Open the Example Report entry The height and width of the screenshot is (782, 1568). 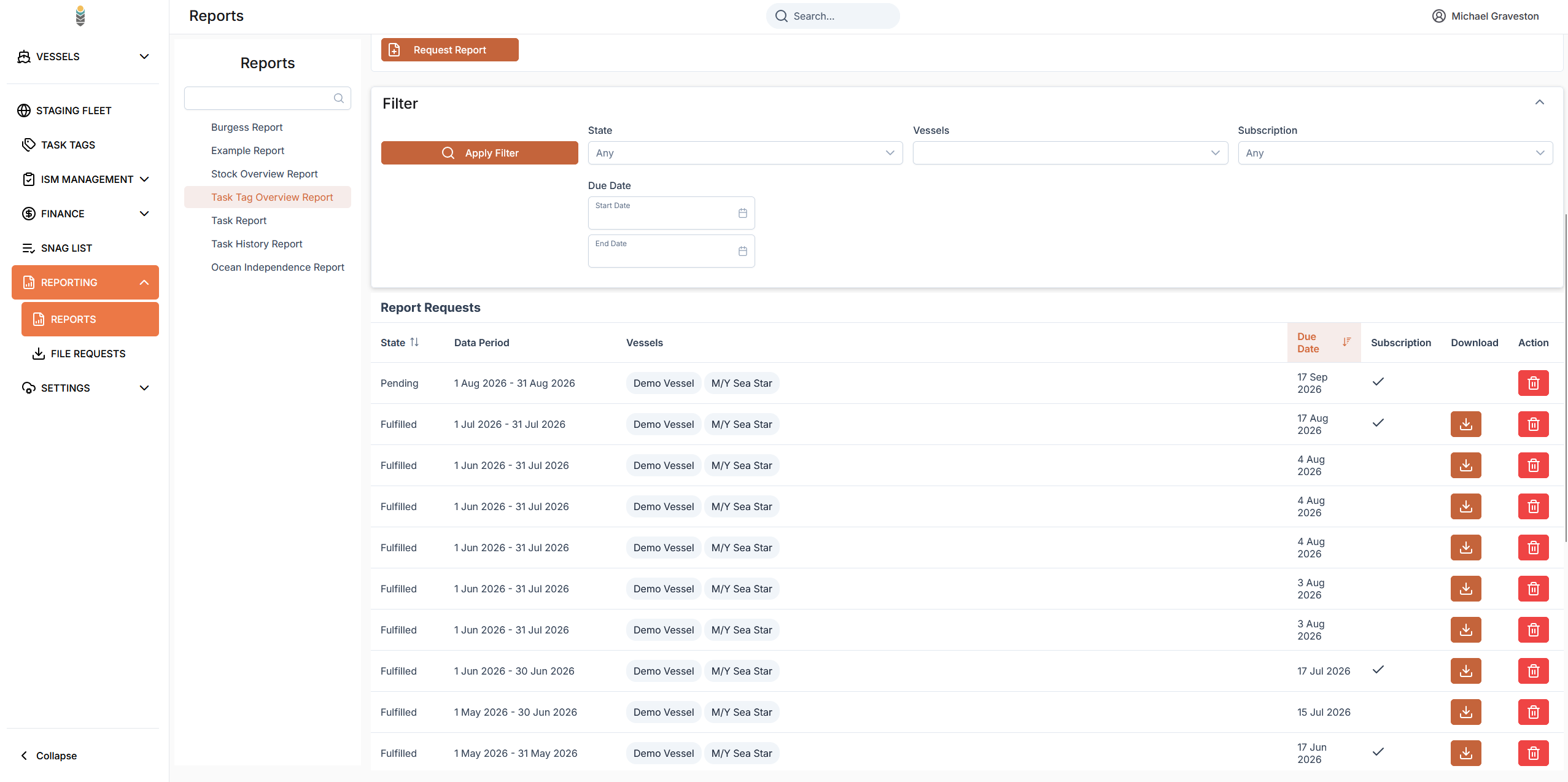(x=247, y=150)
